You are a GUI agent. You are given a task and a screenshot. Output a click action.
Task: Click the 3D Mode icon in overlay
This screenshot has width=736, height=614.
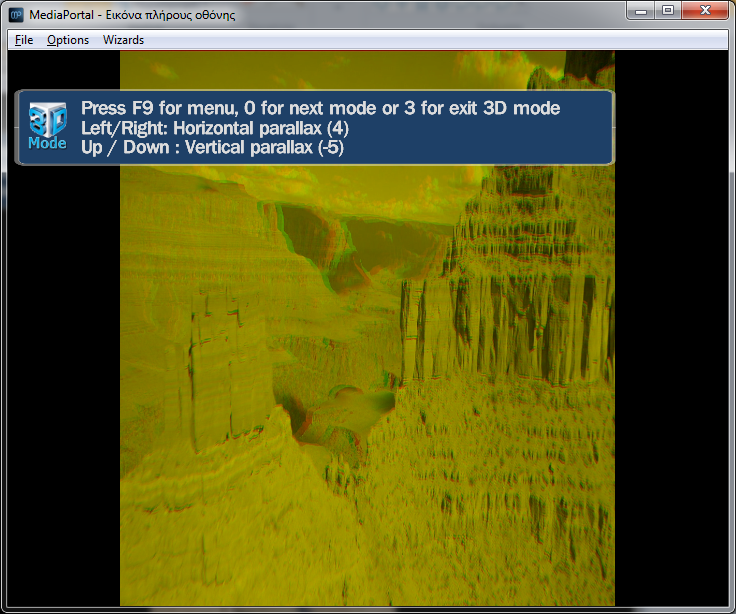coord(47,126)
